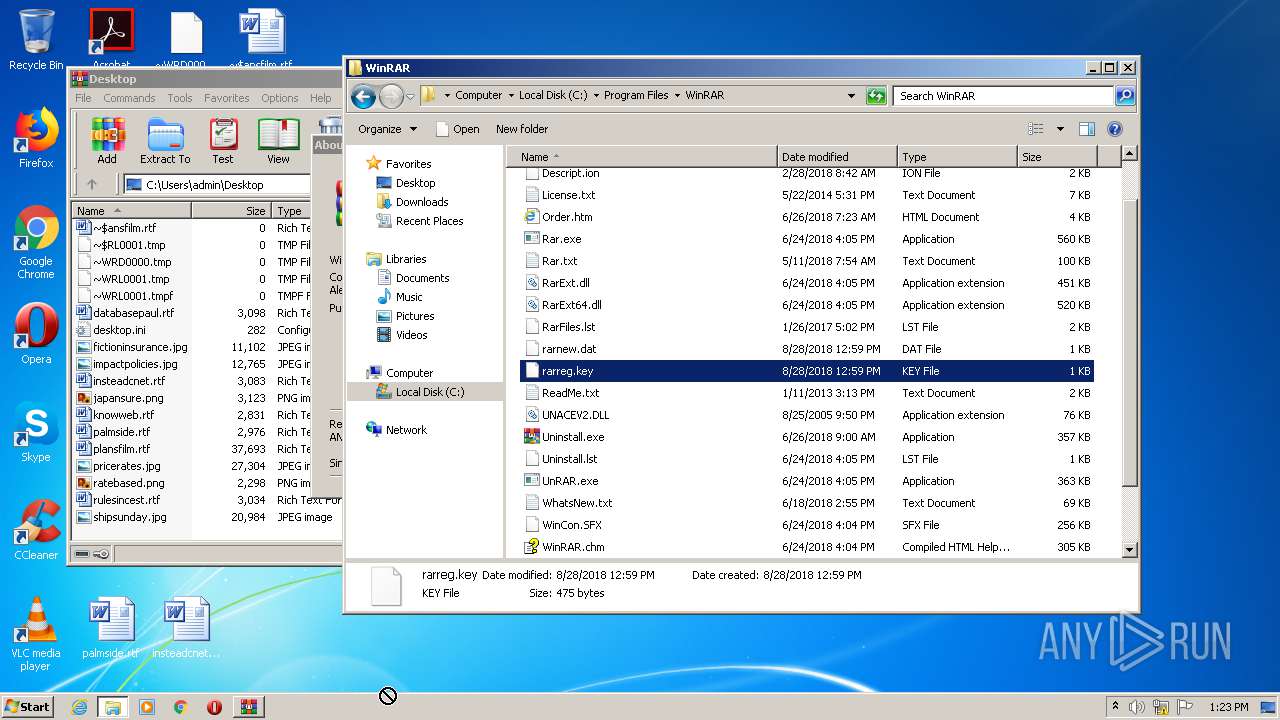Click the volume icon in system tray
Screen dimensions: 1280x720
tap(1137, 707)
